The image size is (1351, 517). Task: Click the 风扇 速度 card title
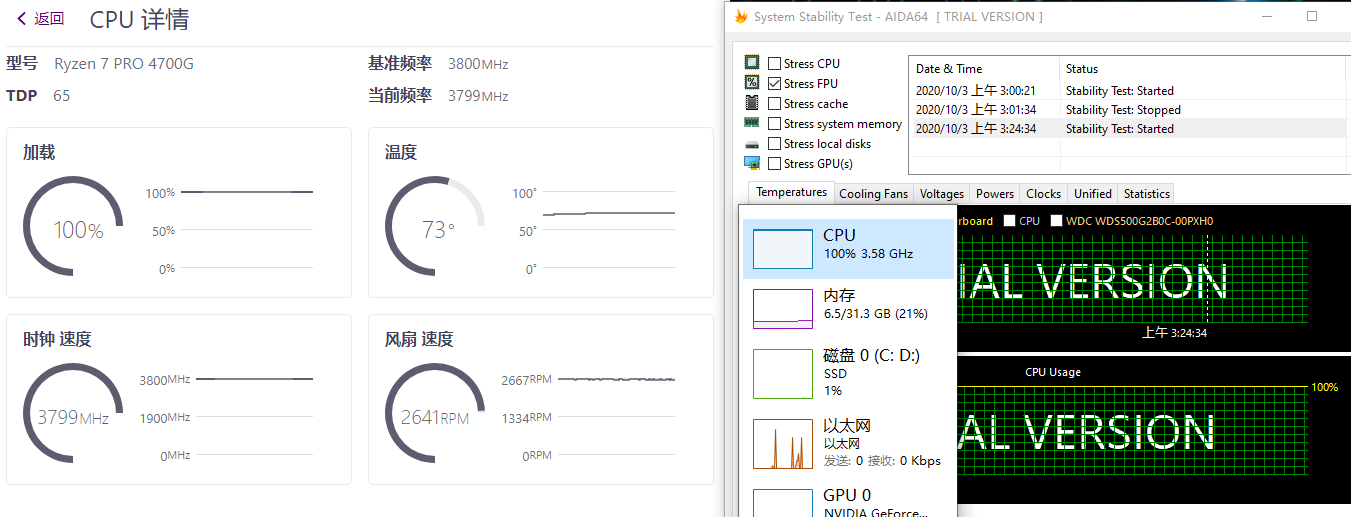pyautogui.click(x=419, y=339)
